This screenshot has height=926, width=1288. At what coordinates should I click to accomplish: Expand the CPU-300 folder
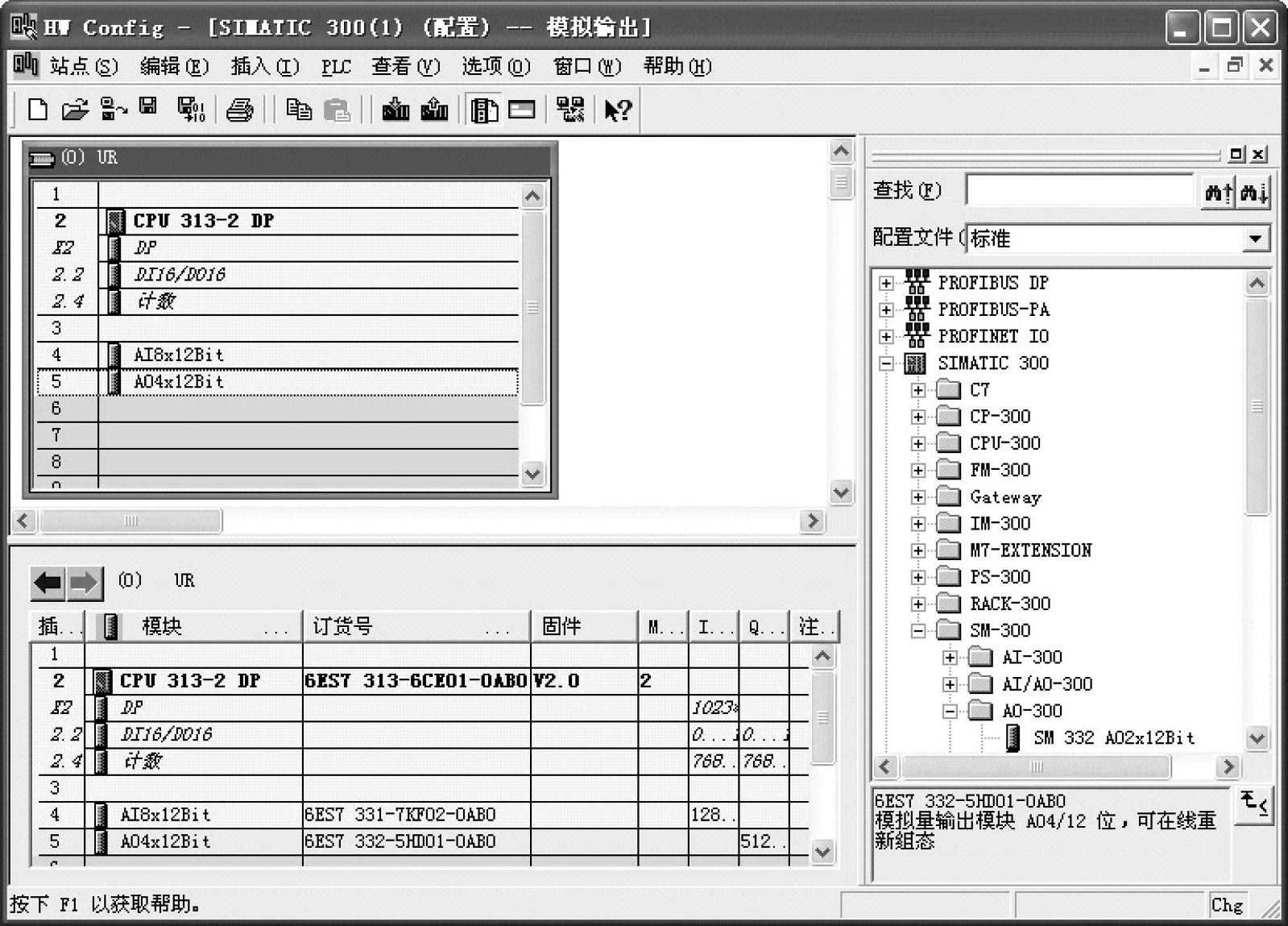(x=918, y=443)
